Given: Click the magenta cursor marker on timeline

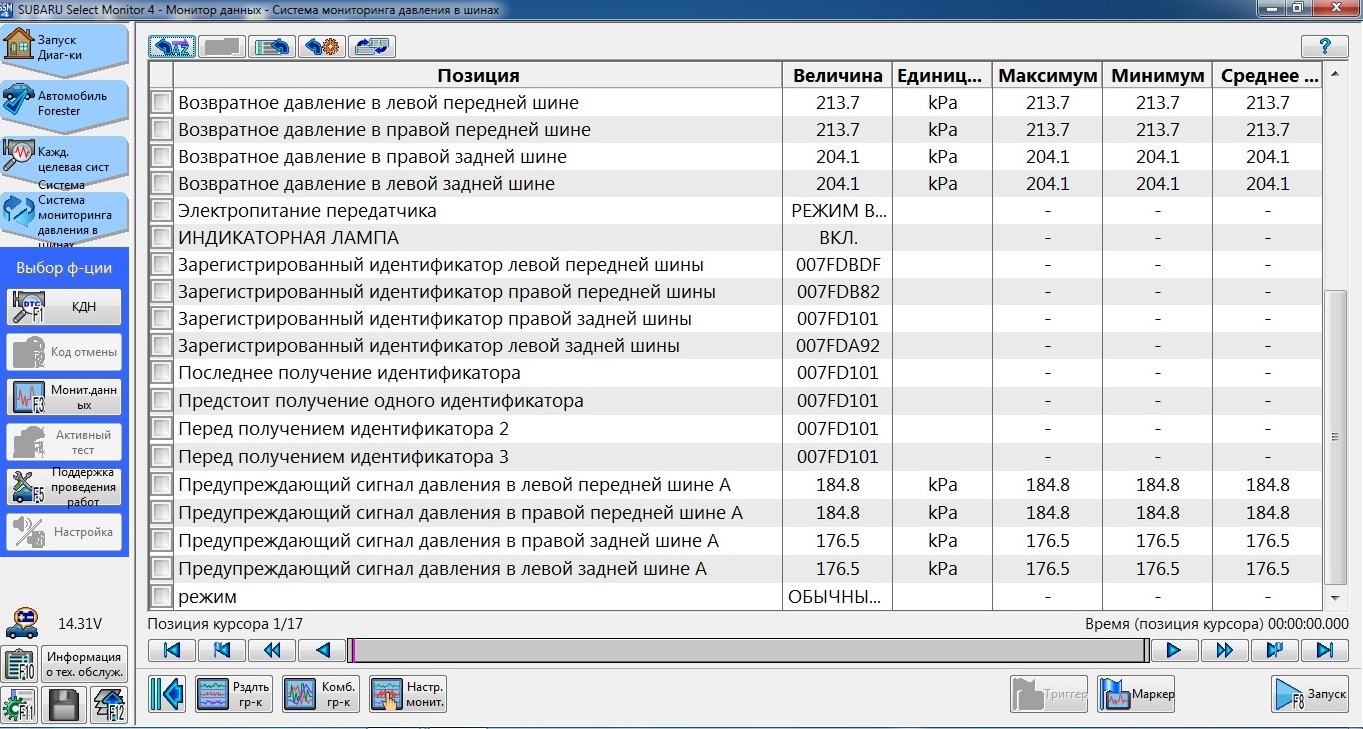Looking at the screenshot, I should (352, 650).
